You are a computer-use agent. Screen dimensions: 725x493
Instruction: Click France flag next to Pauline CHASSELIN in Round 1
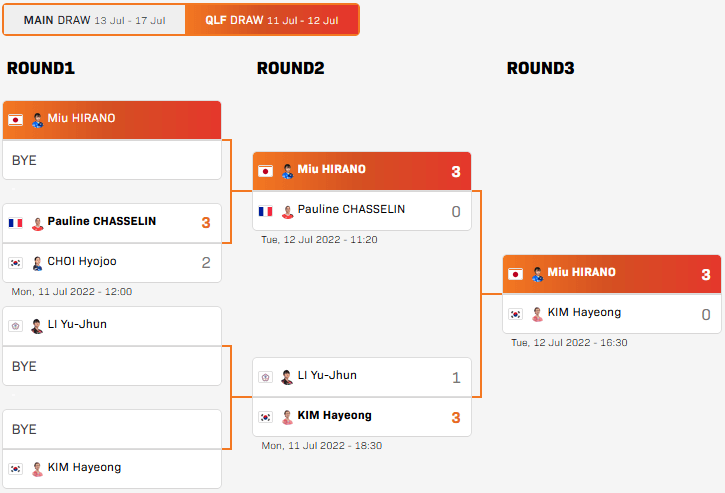[16, 223]
